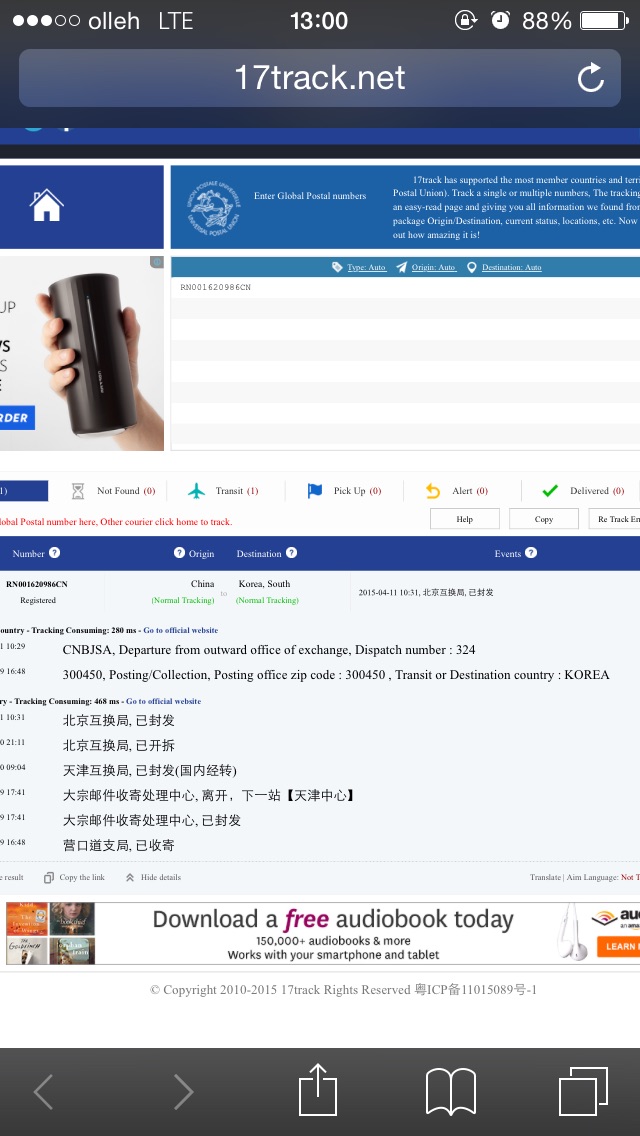Show open tabs with the tabs icon
640x1136 pixels.
coord(583,1091)
